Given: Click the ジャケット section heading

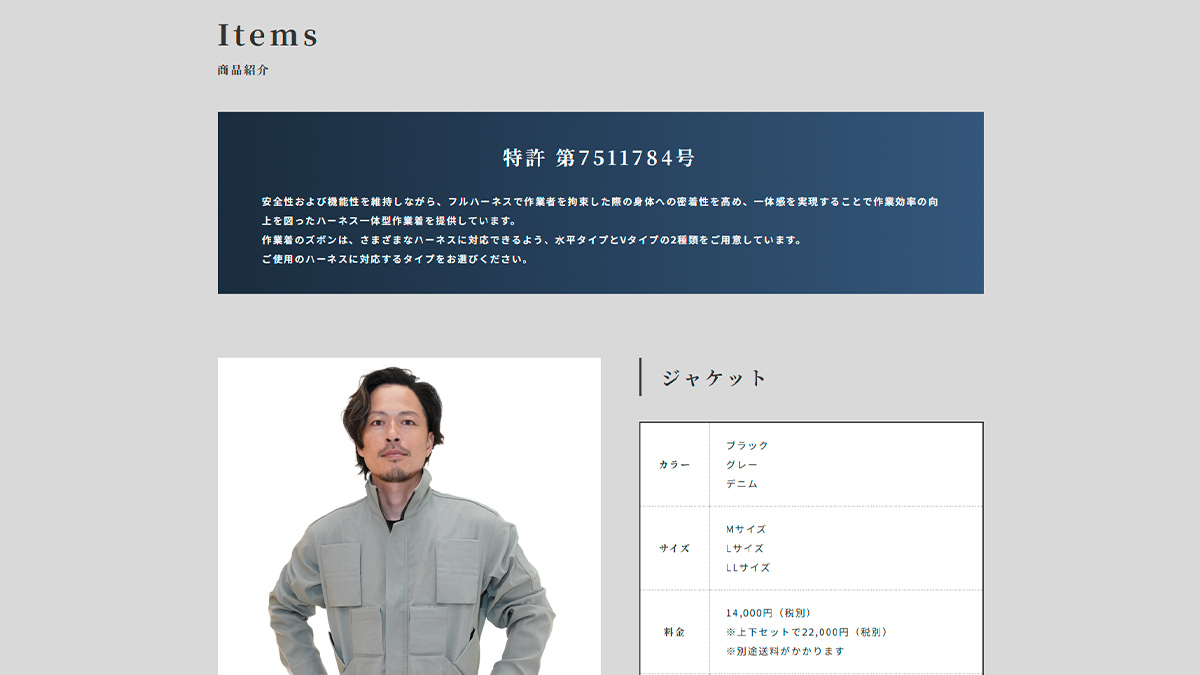Looking at the screenshot, I should click(x=714, y=378).
